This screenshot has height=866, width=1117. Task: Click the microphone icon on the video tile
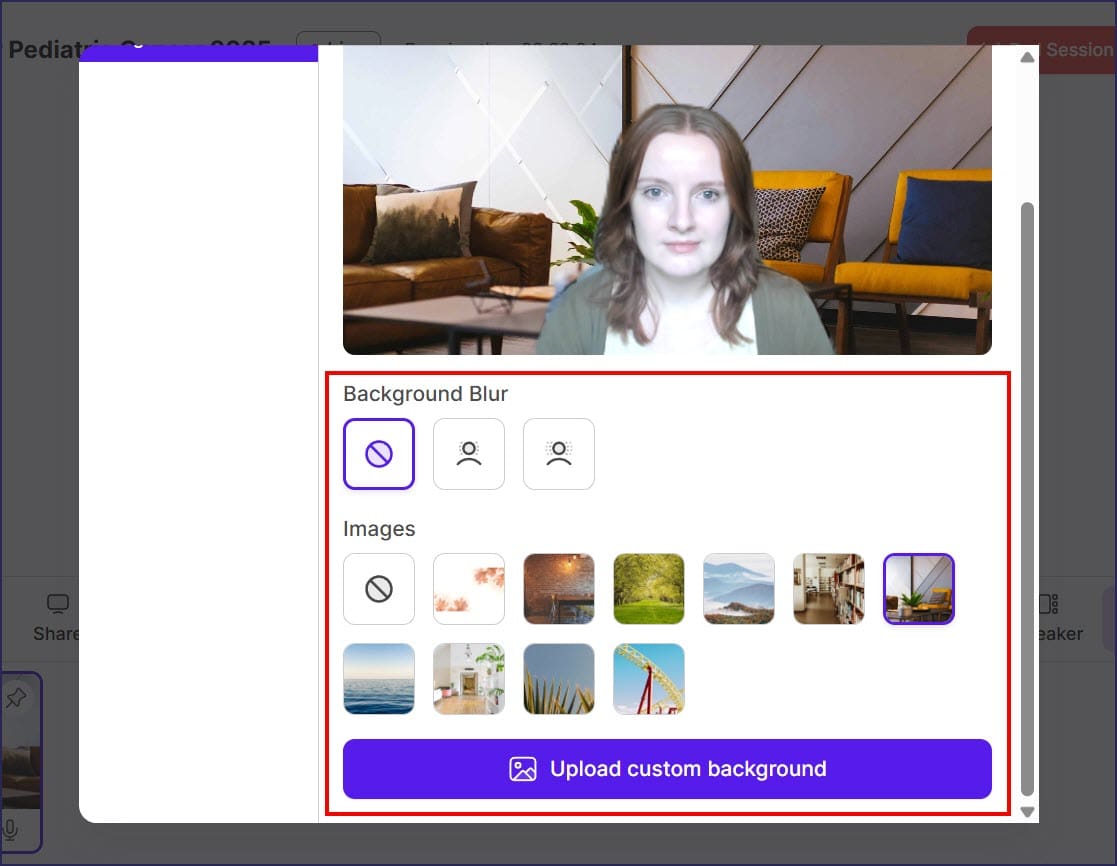click(11, 829)
